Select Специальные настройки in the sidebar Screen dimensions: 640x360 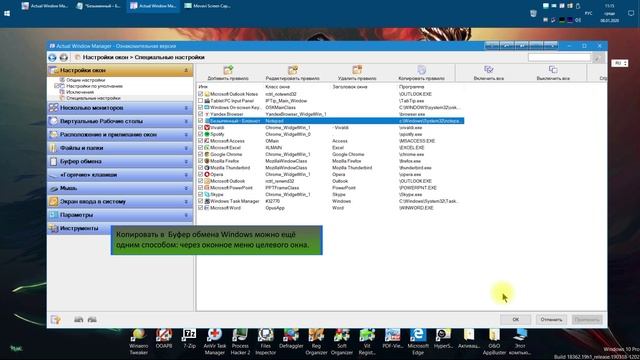coord(93,98)
